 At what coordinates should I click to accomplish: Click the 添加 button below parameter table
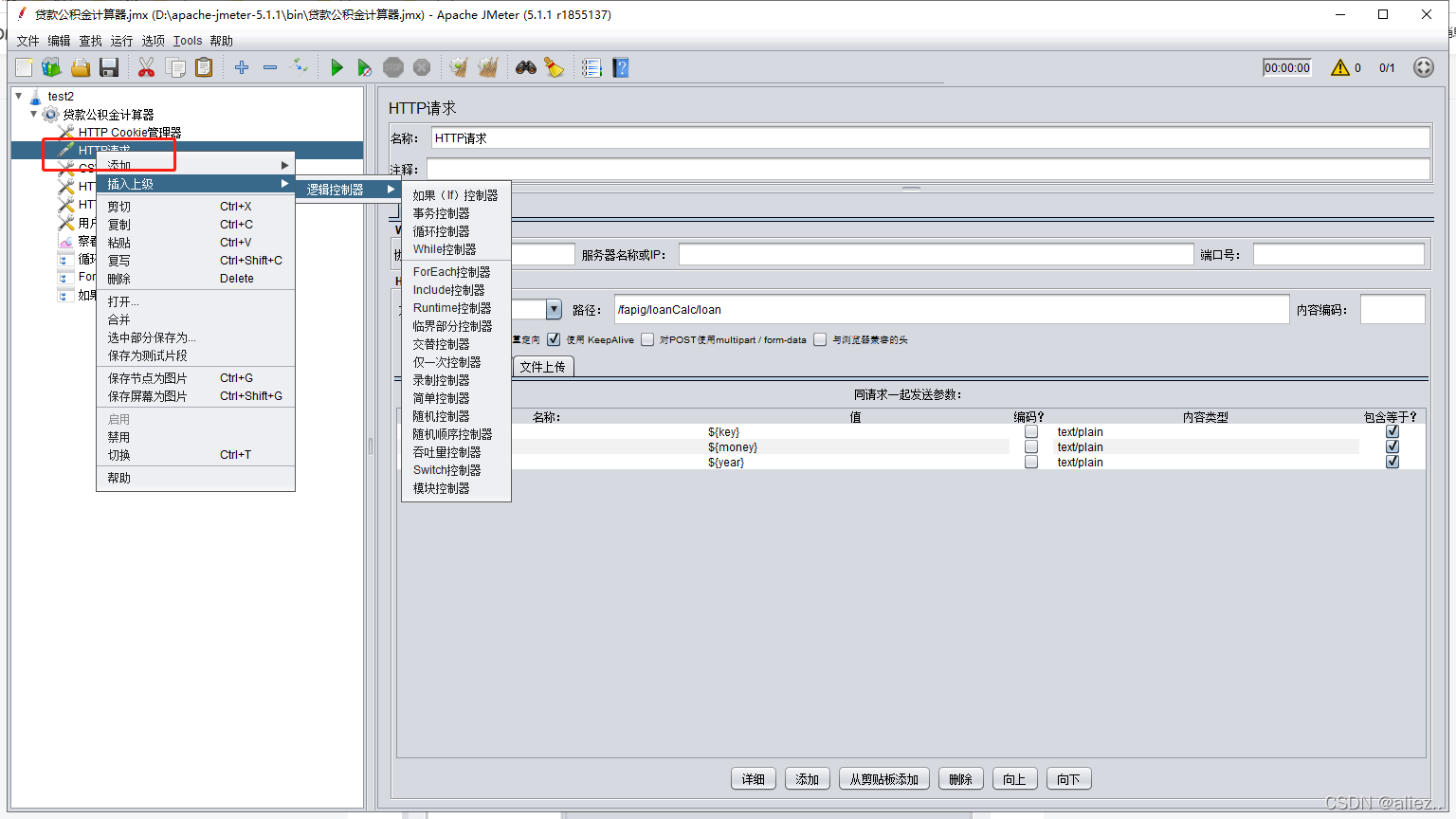click(808, 779)
